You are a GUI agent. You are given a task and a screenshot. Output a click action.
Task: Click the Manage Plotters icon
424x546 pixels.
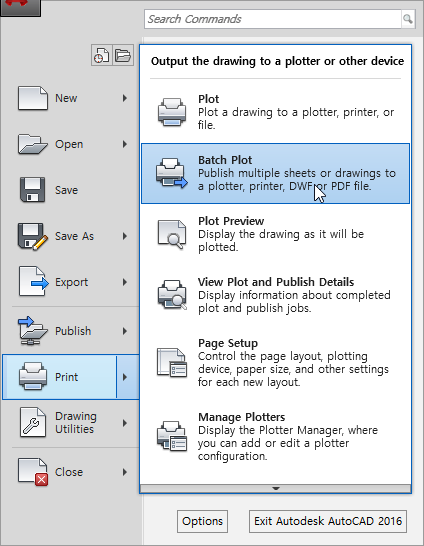[172, 436]
